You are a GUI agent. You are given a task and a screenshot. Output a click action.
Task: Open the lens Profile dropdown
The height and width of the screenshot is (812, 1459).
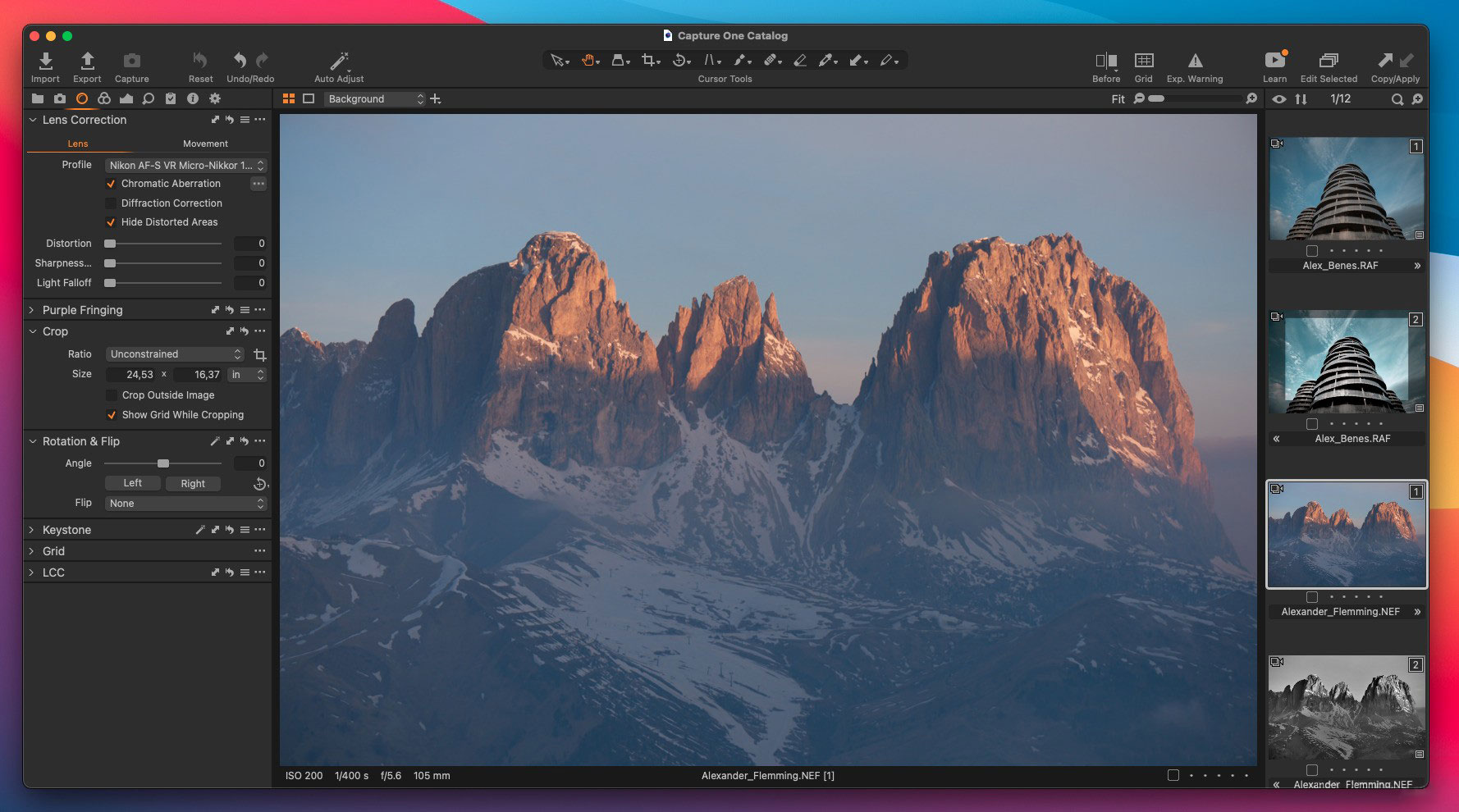pyautogui.click(x=186, y=165)
